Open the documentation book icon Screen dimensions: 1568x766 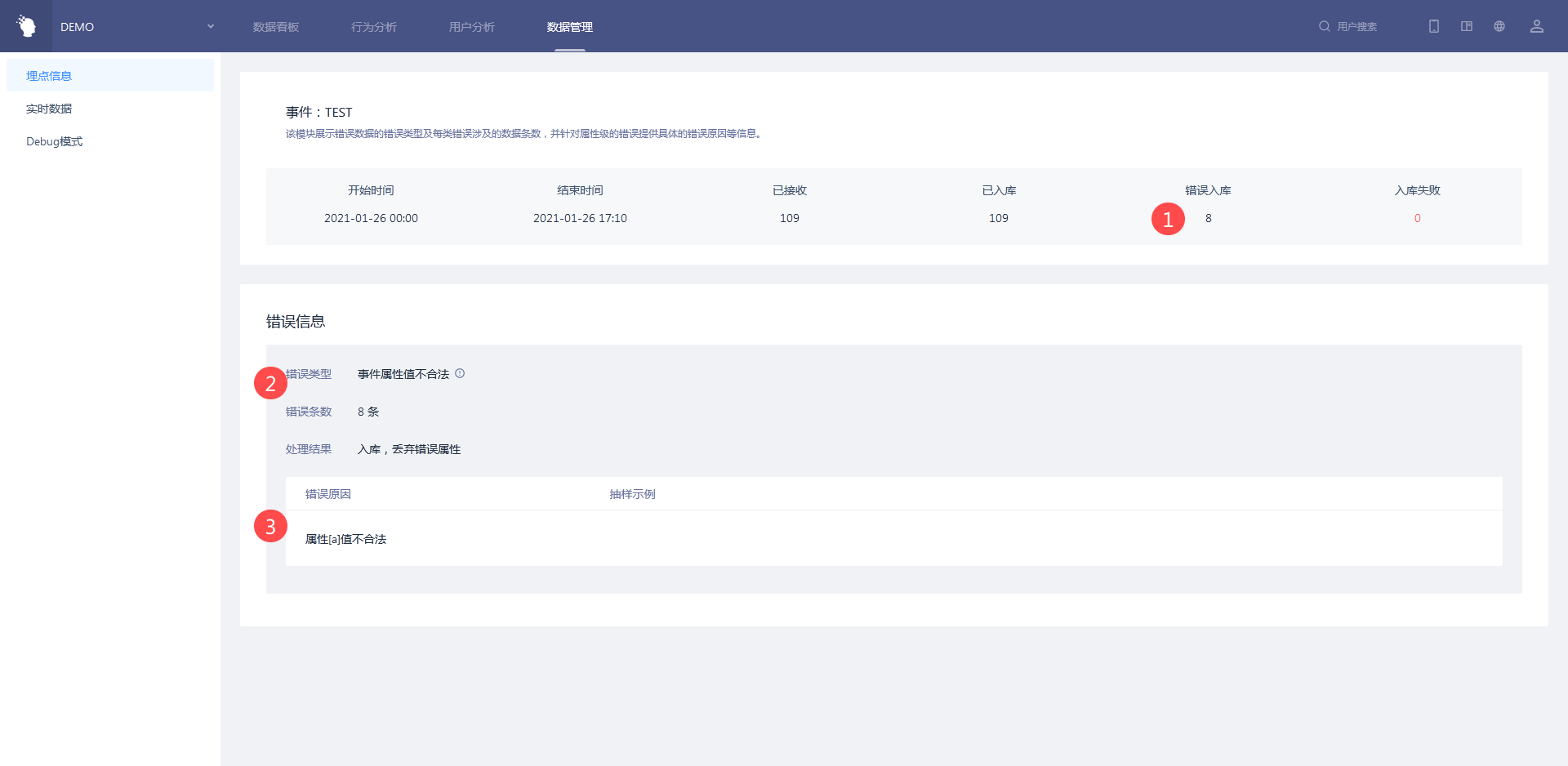[x=1467, y=26]
